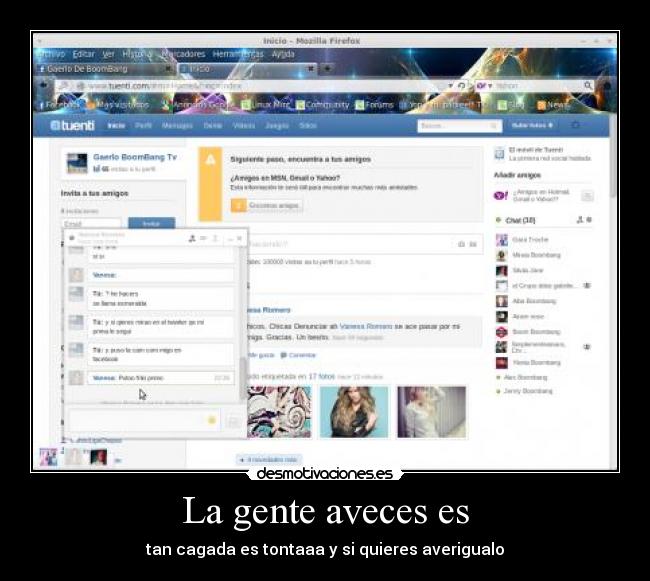Minimize the open chat window
The image size is (650, 581).
[x=230, y=238]
